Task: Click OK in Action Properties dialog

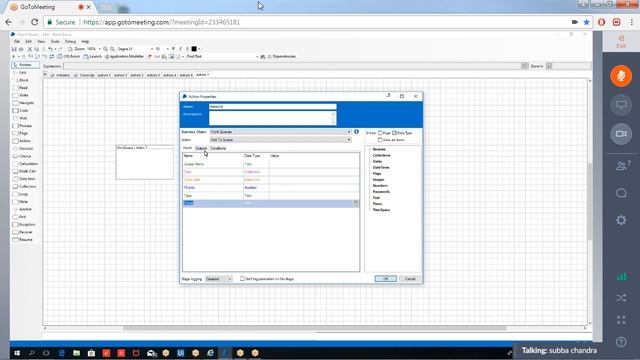Action: click(x=385, y=279)
